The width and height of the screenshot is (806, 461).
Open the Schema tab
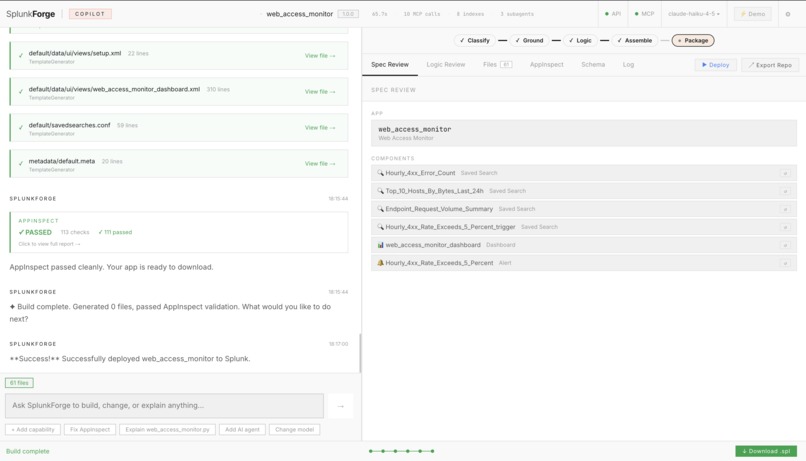tap(593, 65)
